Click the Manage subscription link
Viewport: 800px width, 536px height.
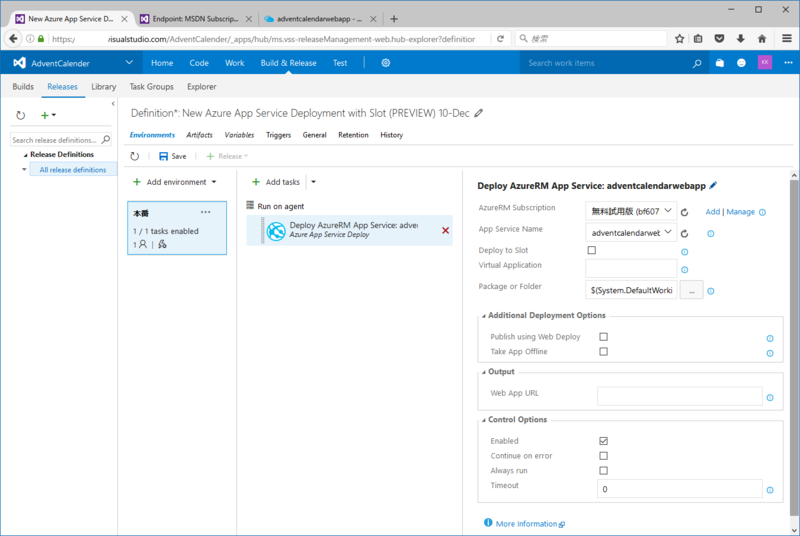click(x=740, y=212)
